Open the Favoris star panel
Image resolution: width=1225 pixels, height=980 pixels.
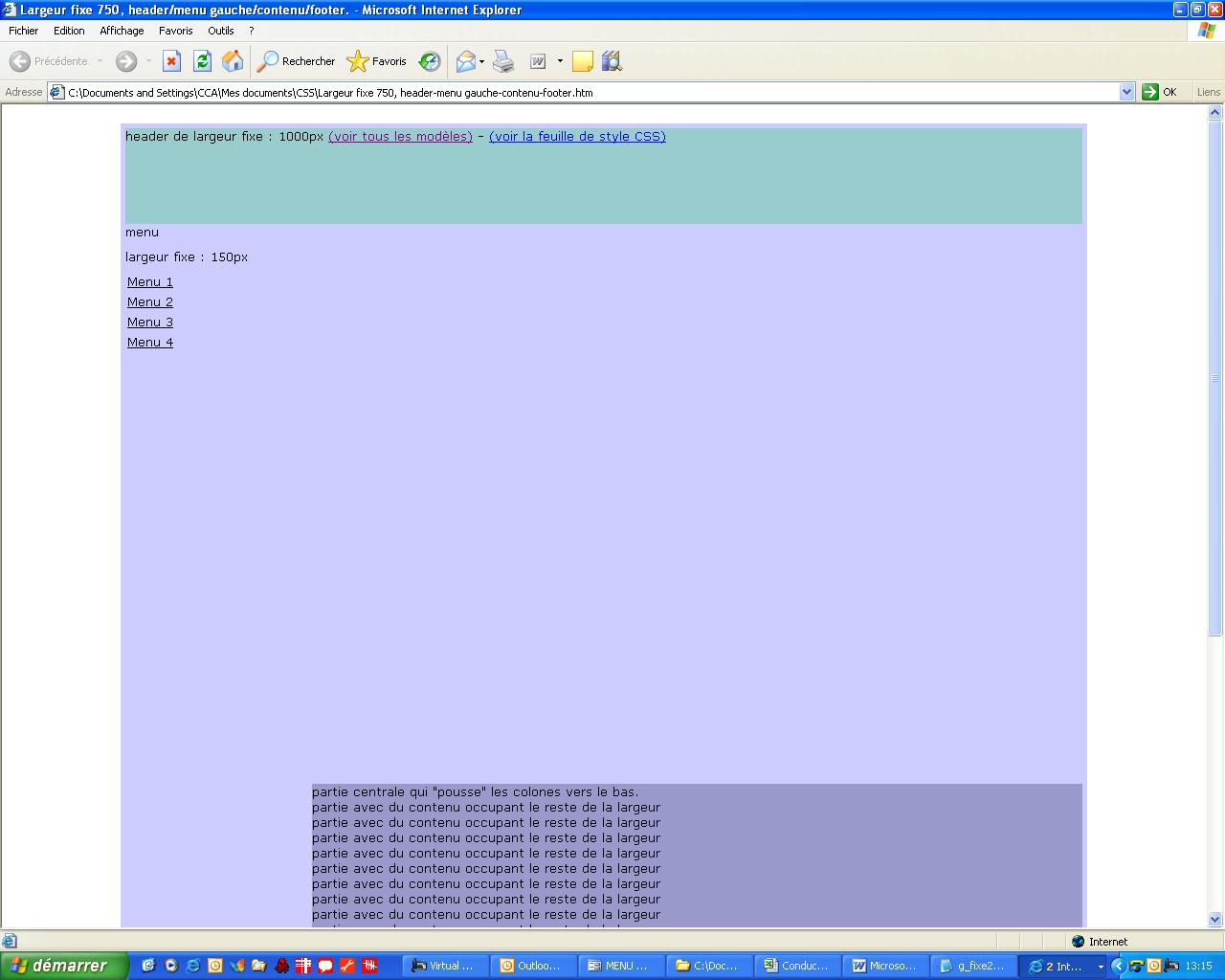[x=377, y=61]
